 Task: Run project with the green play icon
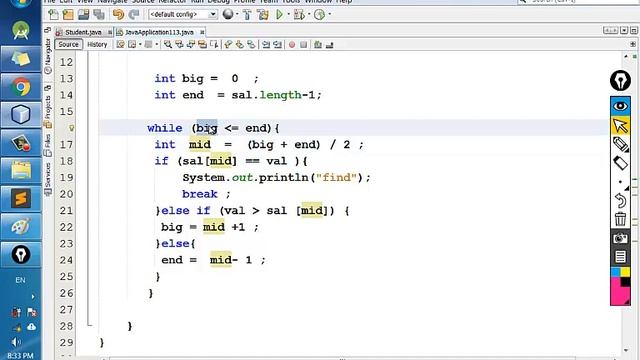click(x=280, y=15)
